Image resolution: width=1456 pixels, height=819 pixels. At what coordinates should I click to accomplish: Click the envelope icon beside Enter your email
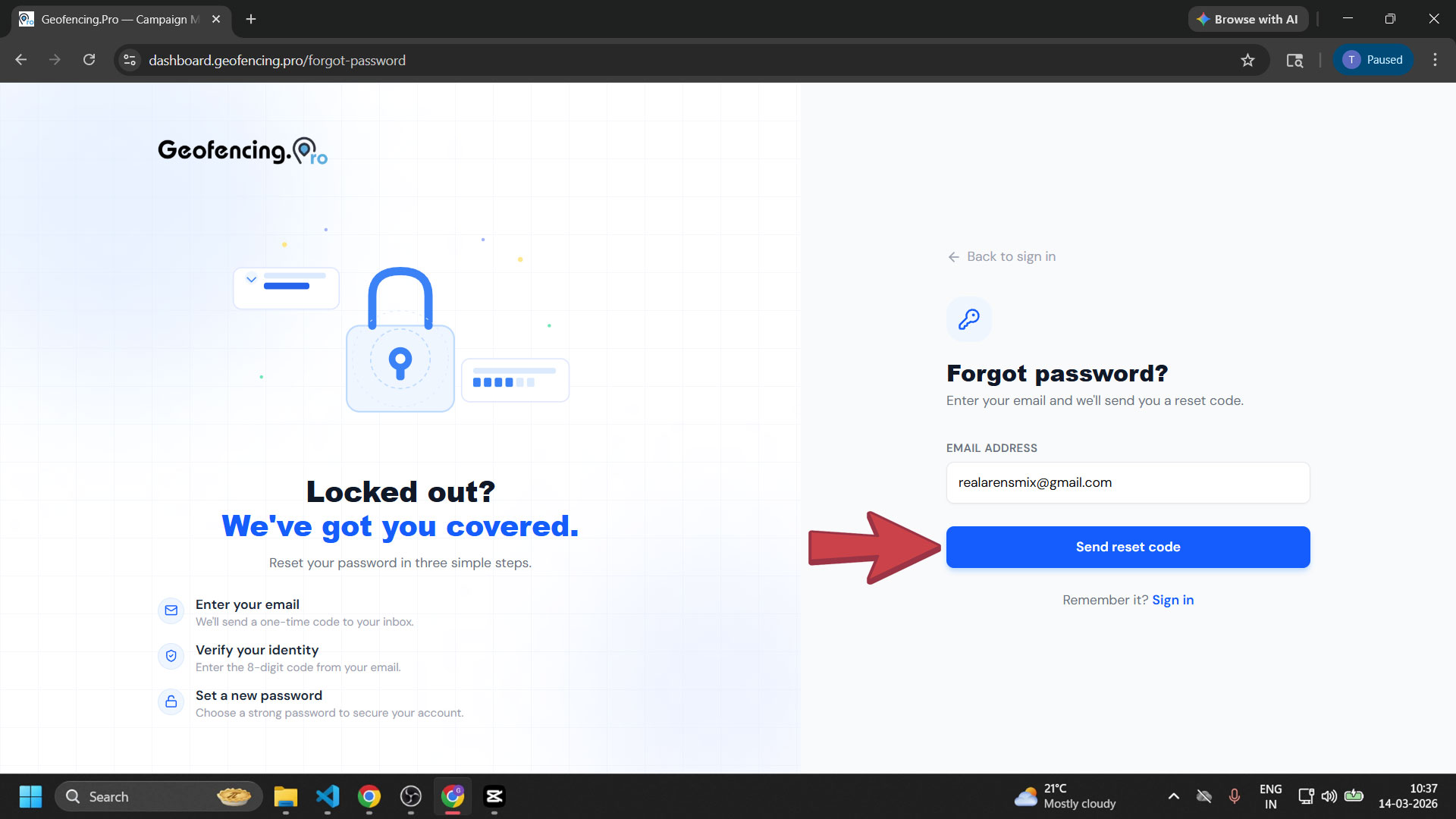point(171,610)
